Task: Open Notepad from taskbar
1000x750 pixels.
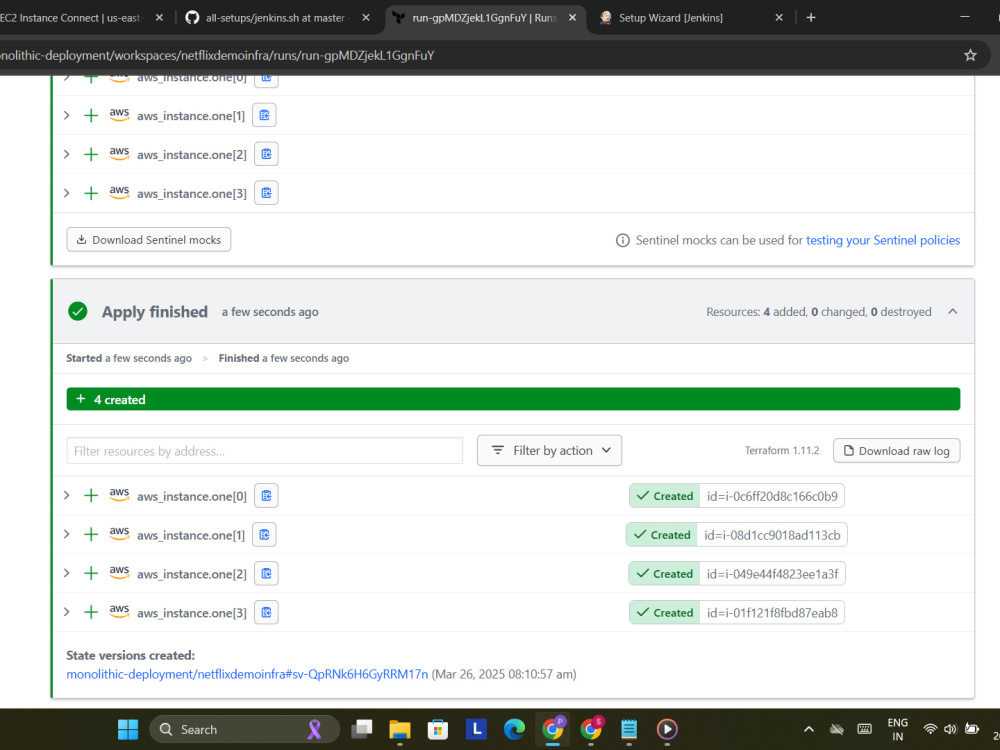Action: point(629,729)
